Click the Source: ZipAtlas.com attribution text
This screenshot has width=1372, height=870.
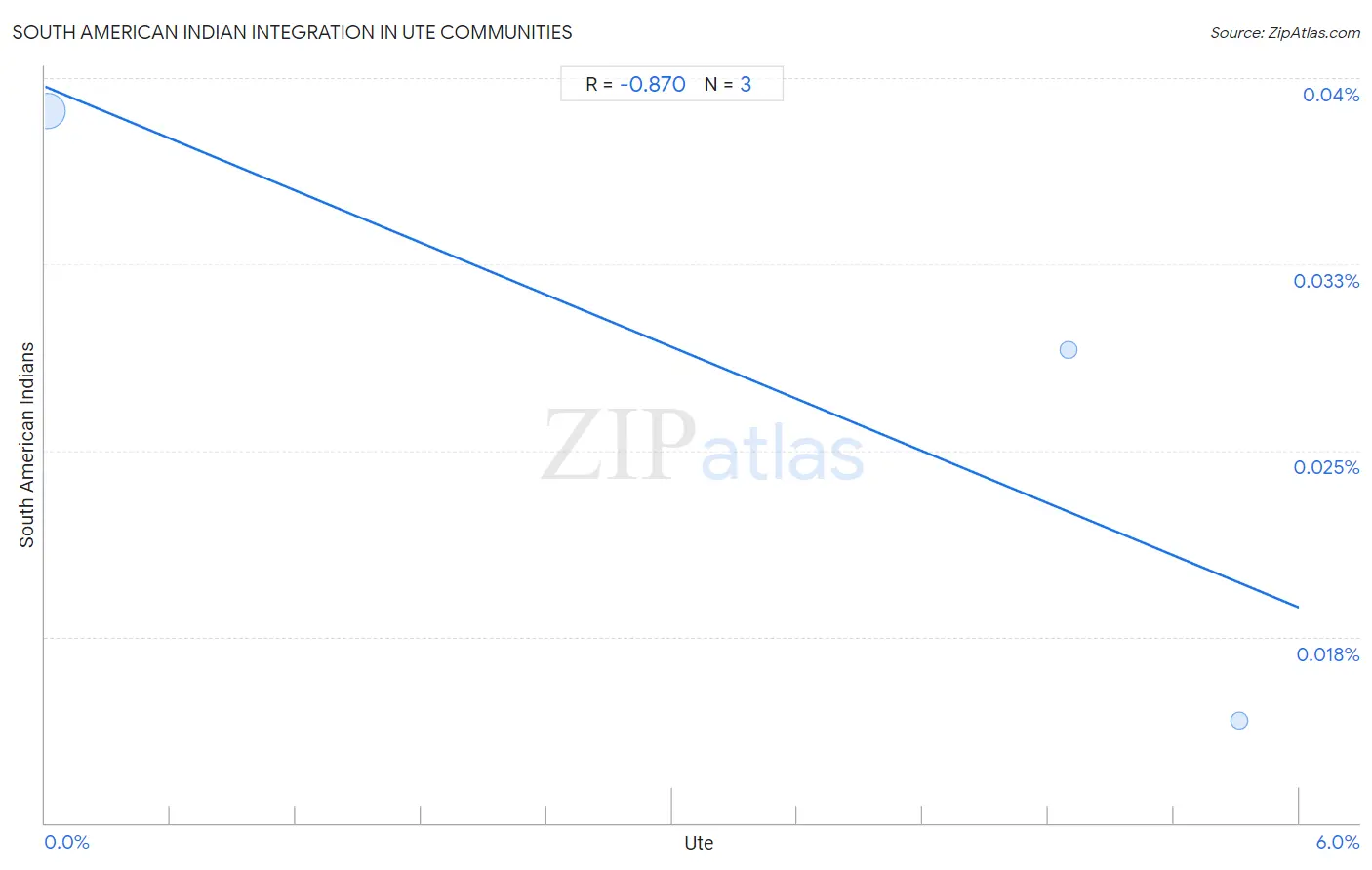pyautogui.click(x=1285, y=33)
